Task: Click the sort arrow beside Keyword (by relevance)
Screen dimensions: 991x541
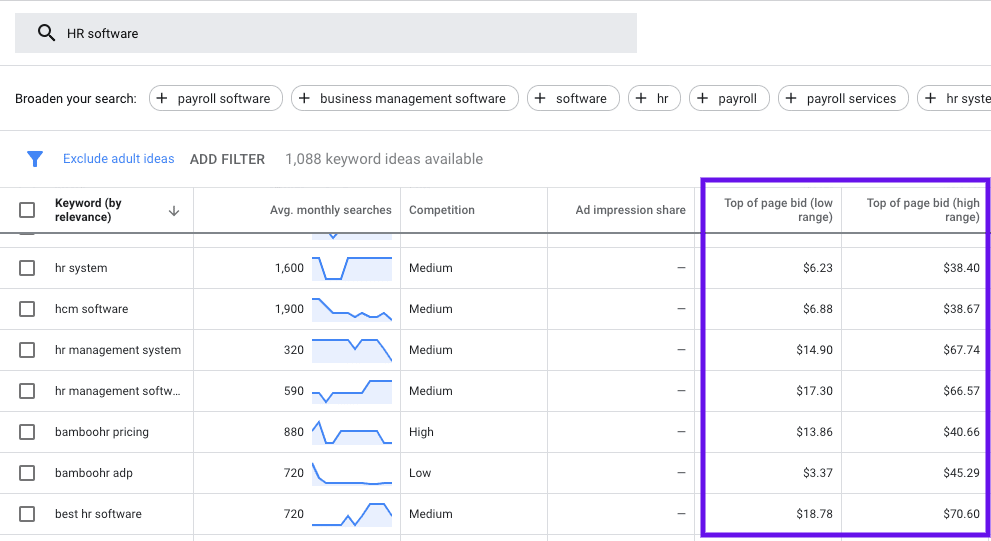Action: click(174, 210)
